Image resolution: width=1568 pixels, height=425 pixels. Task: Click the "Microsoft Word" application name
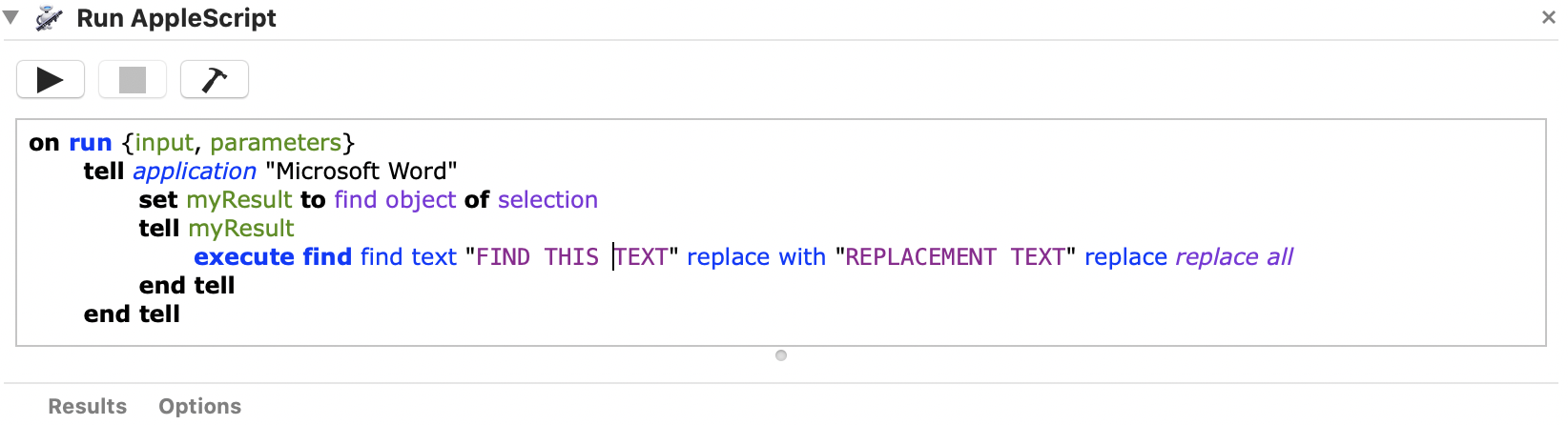click(x=361, y=172)
